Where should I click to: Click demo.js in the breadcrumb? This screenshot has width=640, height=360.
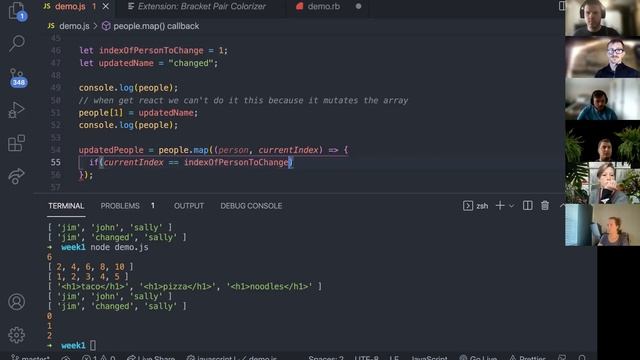(74, 26)
